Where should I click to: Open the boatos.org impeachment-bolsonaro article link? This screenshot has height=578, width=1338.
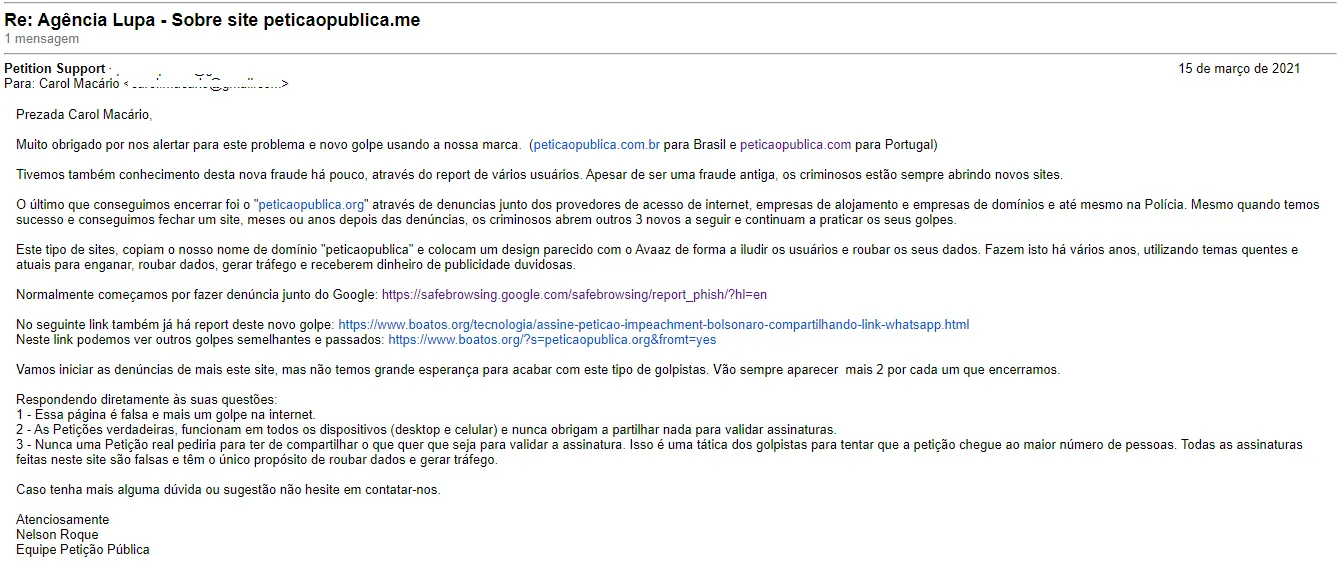[x=654, y=325]
